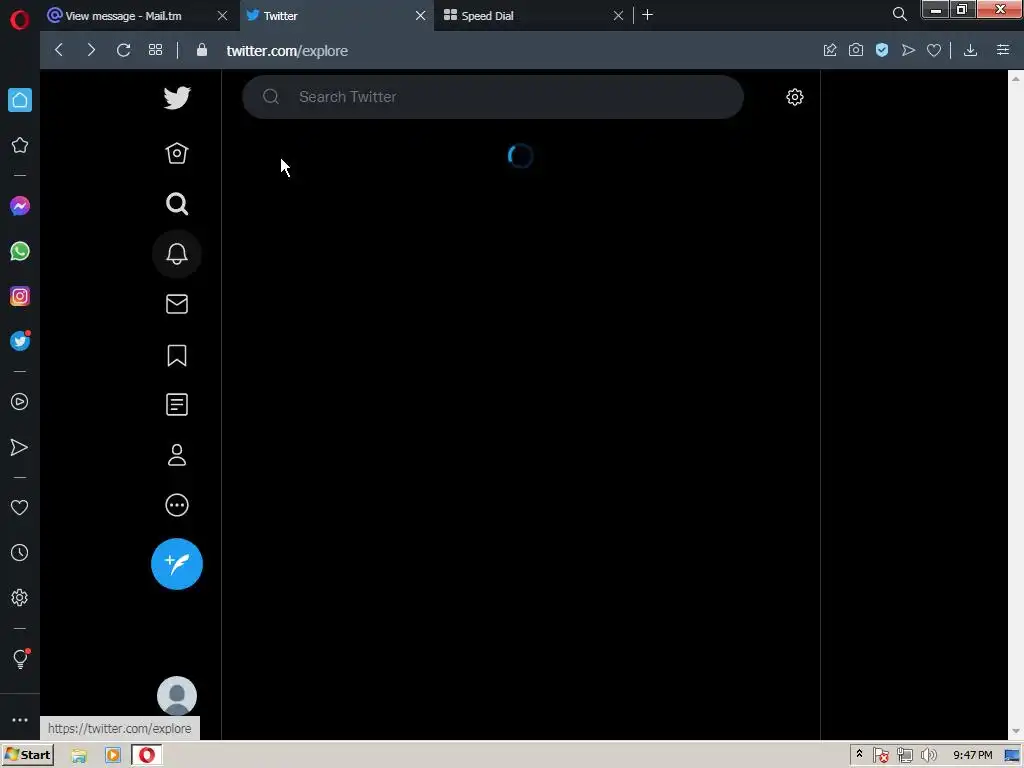Reload the current page
The height and width of the screenshot is (768, 1024).
click(123, 50)
